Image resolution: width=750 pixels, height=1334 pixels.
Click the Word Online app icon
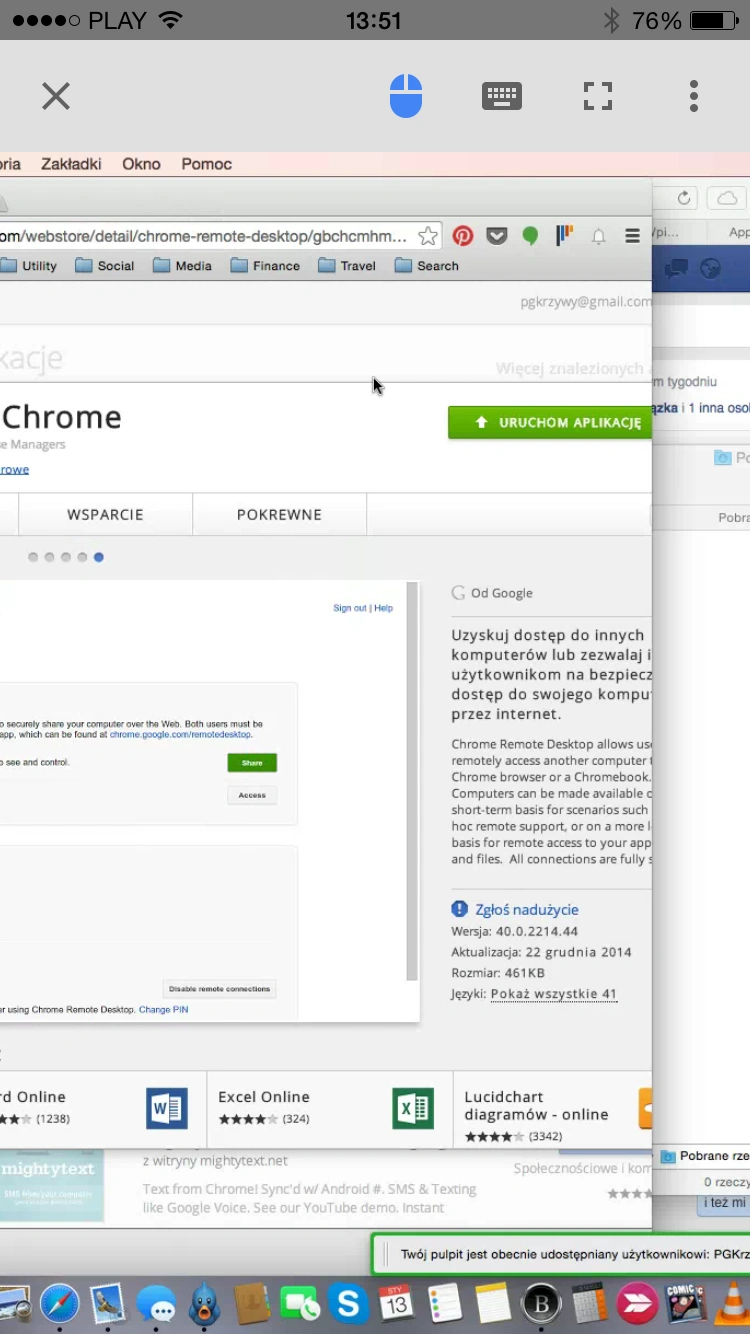point(167,1108)
